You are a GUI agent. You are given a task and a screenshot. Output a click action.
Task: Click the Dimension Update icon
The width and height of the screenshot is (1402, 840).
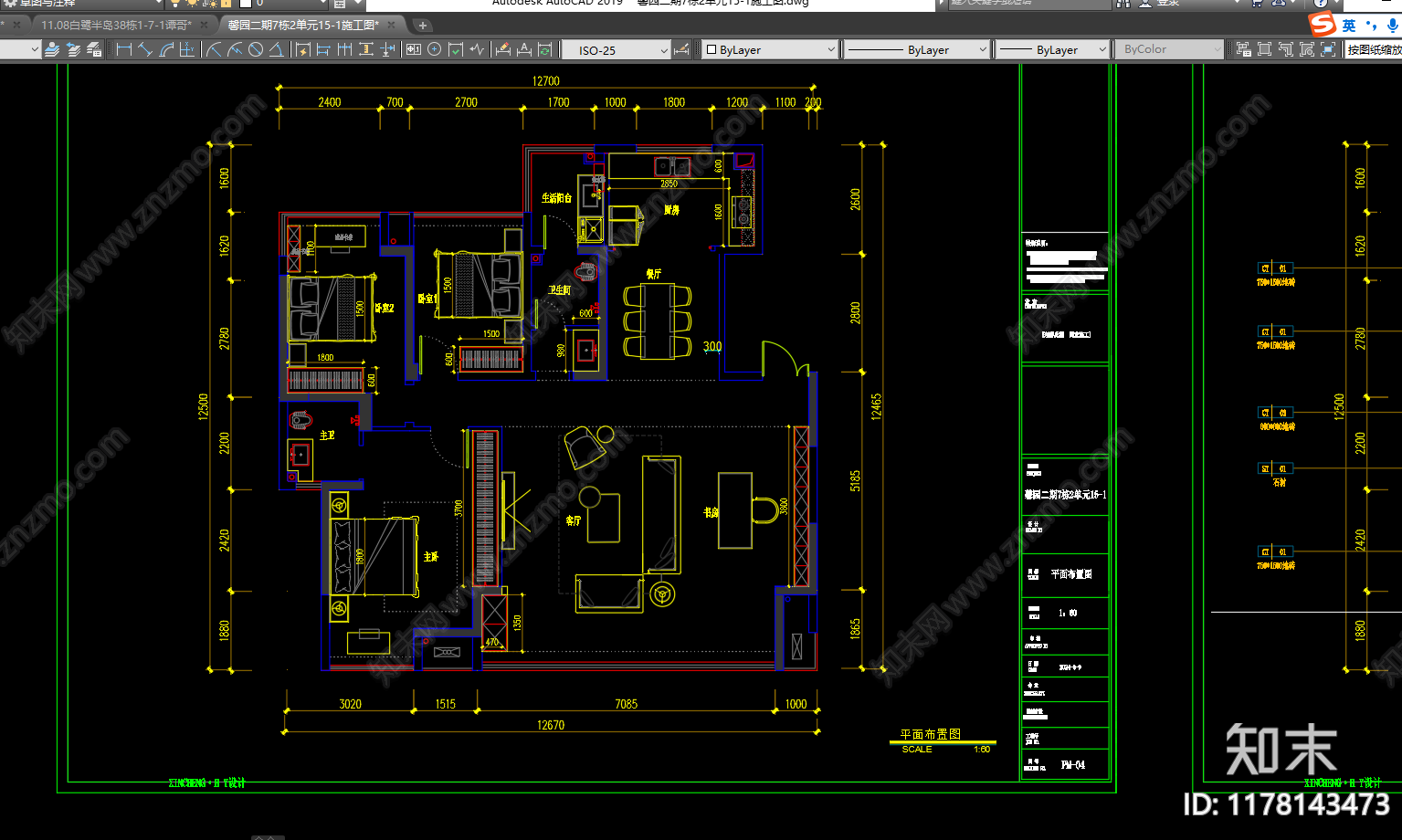(544, 49)
